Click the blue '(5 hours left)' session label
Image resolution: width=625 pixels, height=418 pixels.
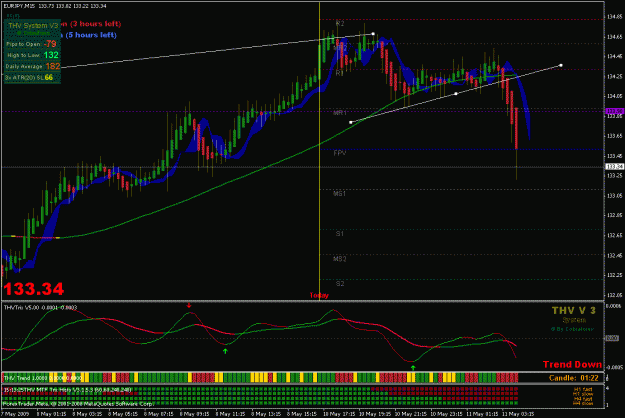pos(91,35)
